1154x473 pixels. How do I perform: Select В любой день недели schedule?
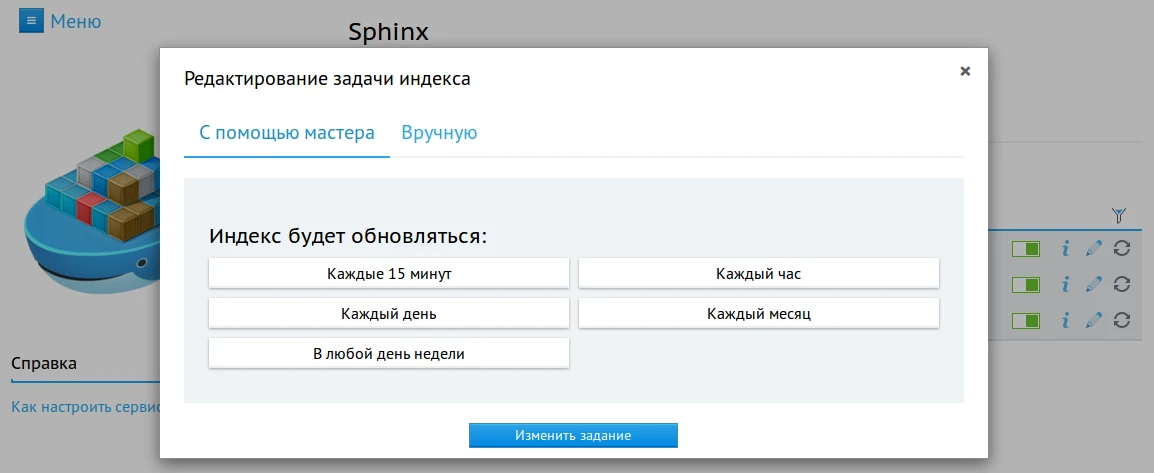pos(389,353)
